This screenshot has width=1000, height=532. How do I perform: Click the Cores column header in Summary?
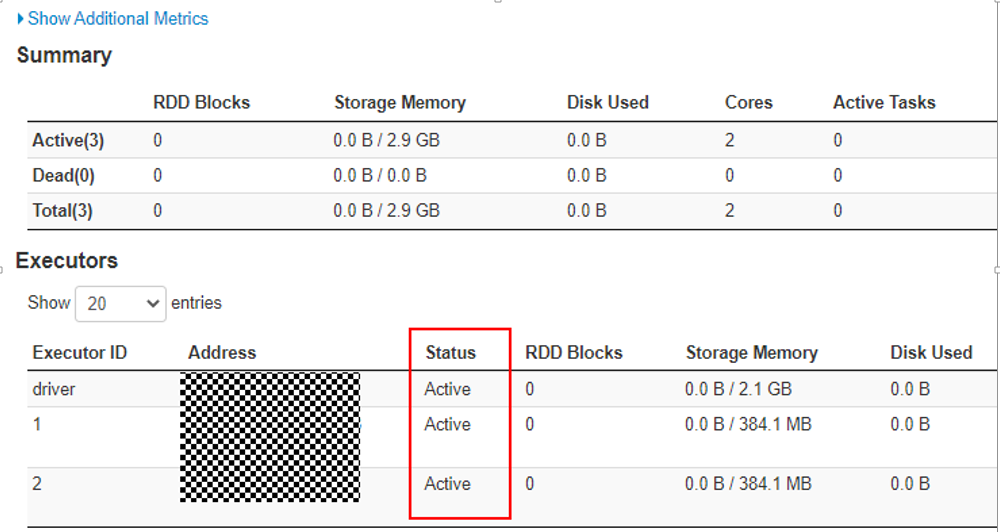click(x=749, y=102)
